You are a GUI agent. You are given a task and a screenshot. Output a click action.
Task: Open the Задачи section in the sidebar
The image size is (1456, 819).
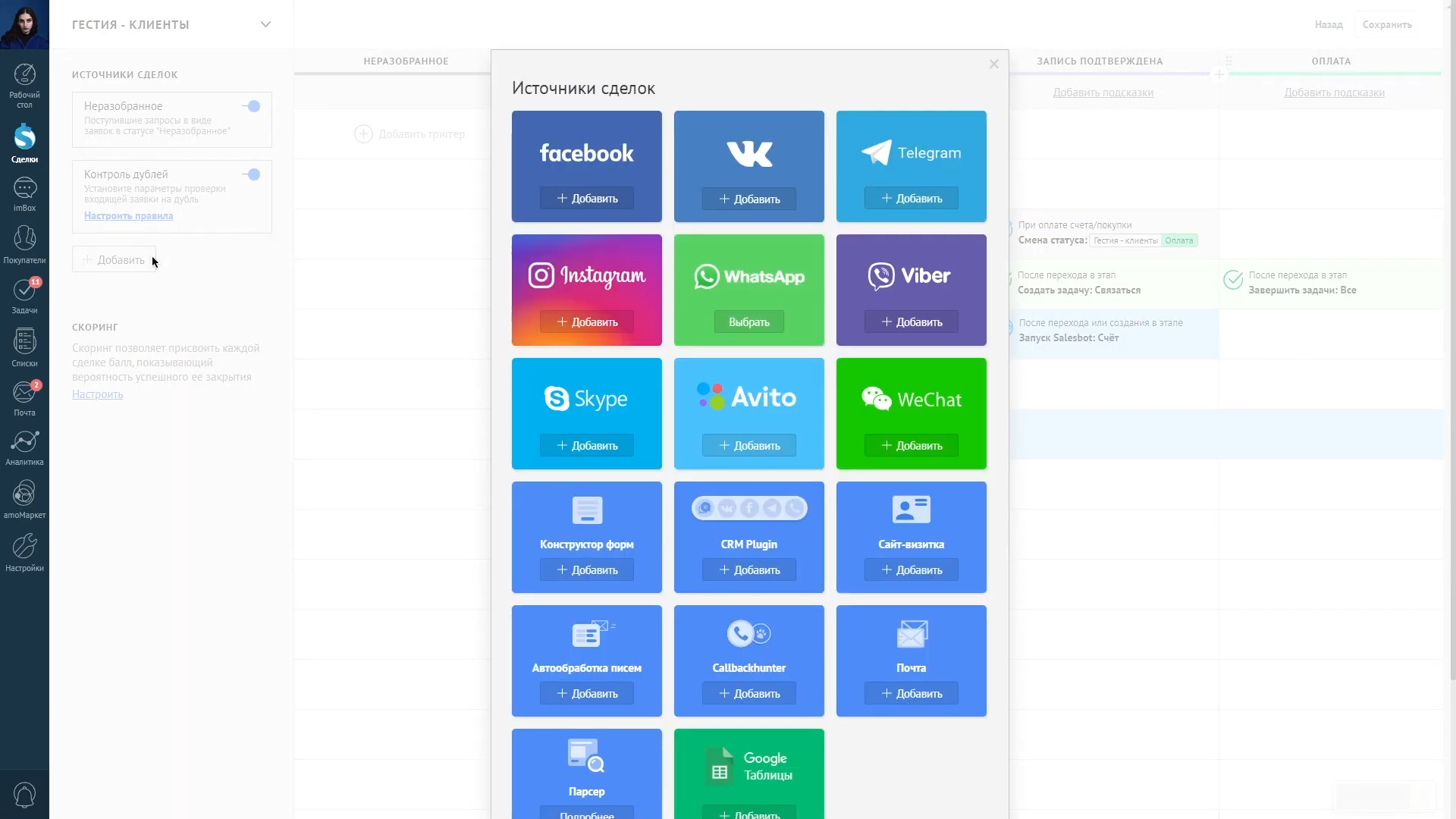[x=24, y=296]
